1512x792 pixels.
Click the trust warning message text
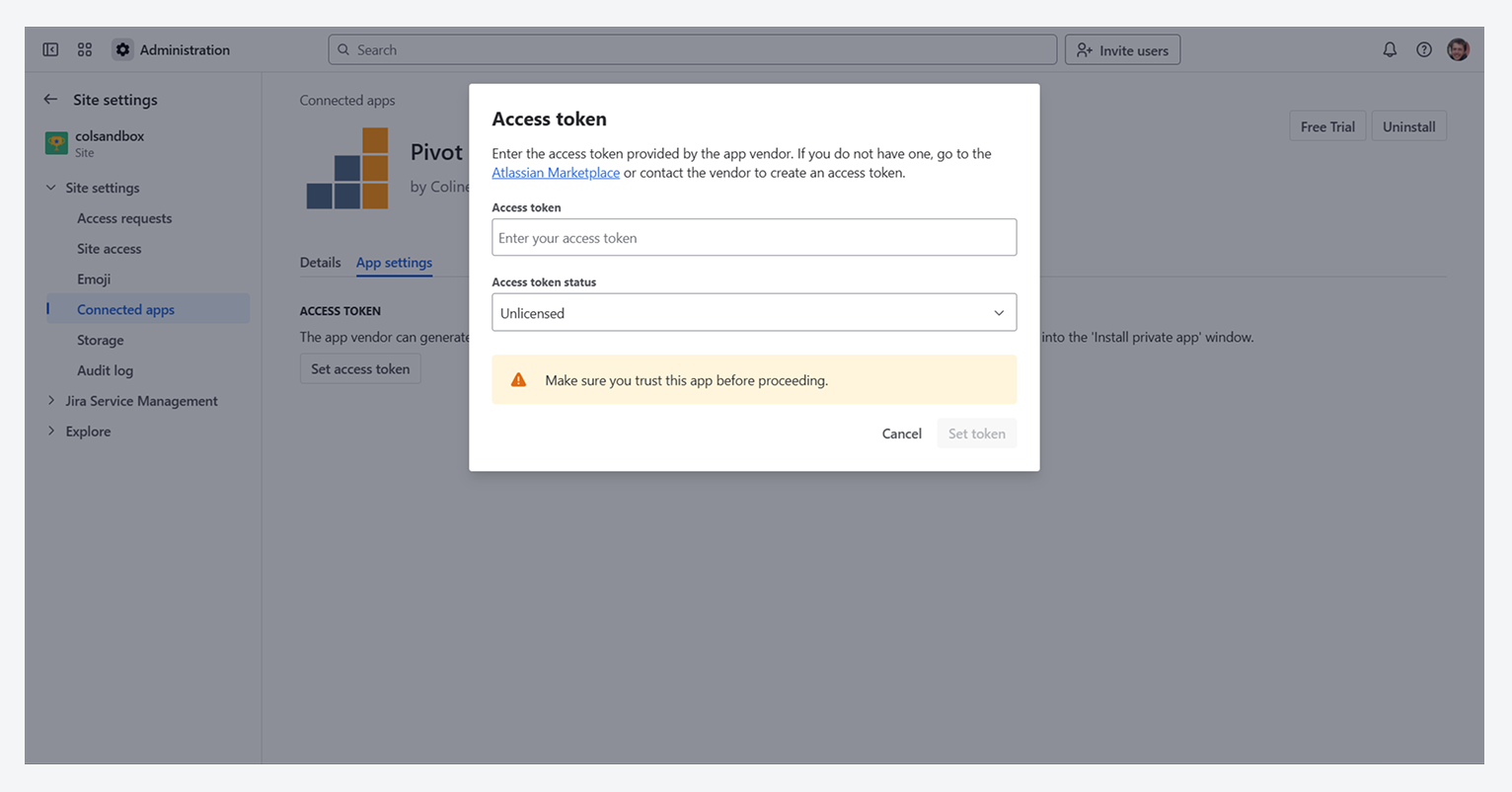pos(687,380)
